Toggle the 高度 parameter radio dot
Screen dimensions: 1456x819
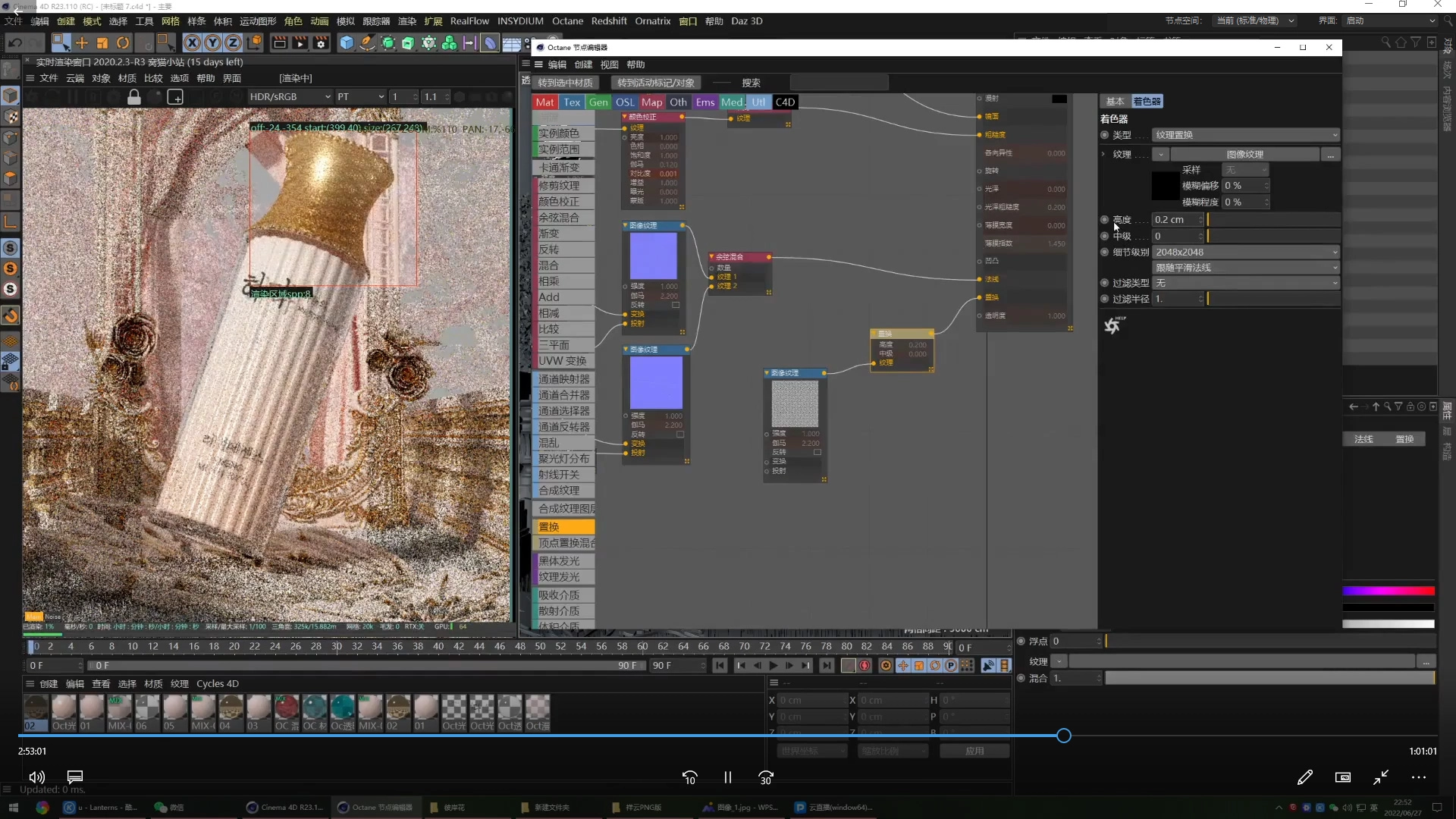coord(1104,220)
